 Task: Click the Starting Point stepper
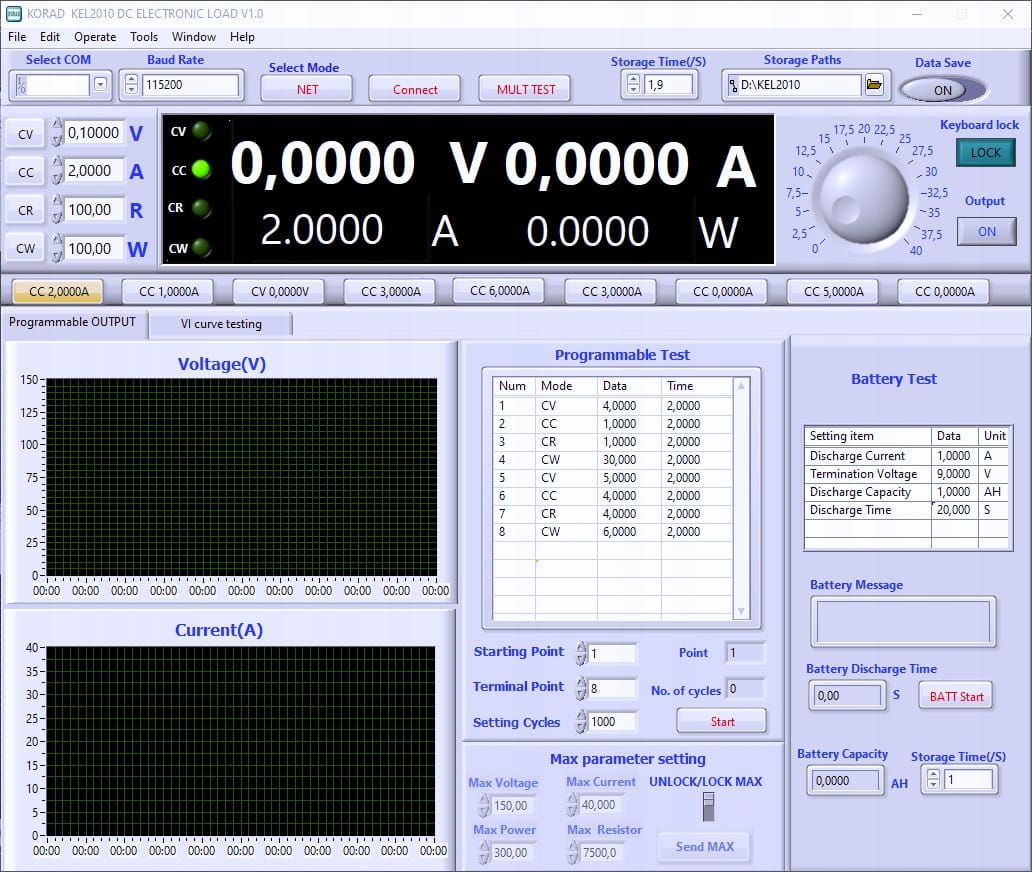click(580, 653)
